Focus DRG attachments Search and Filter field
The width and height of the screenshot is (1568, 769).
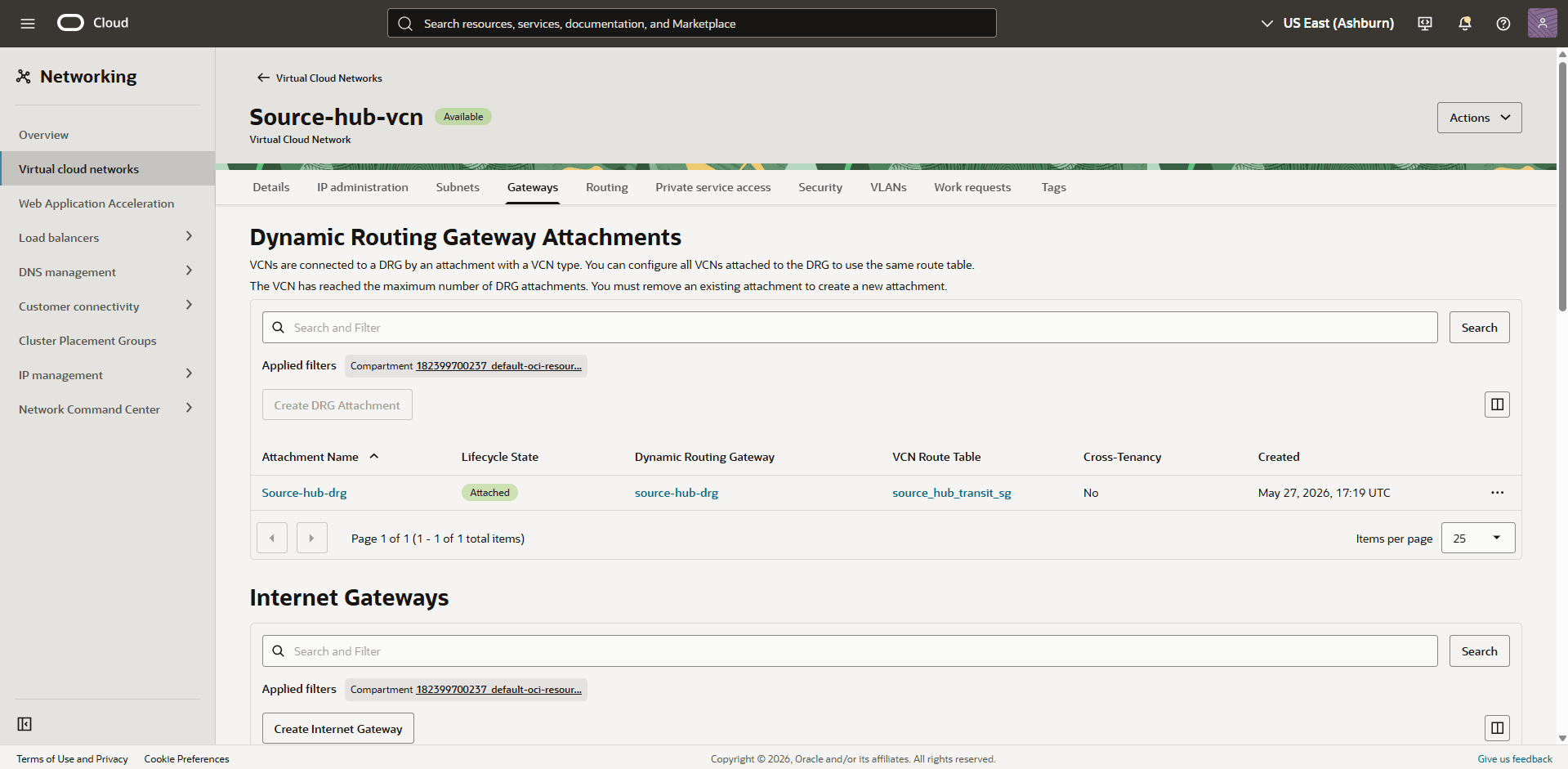click(x=850, y=328)
